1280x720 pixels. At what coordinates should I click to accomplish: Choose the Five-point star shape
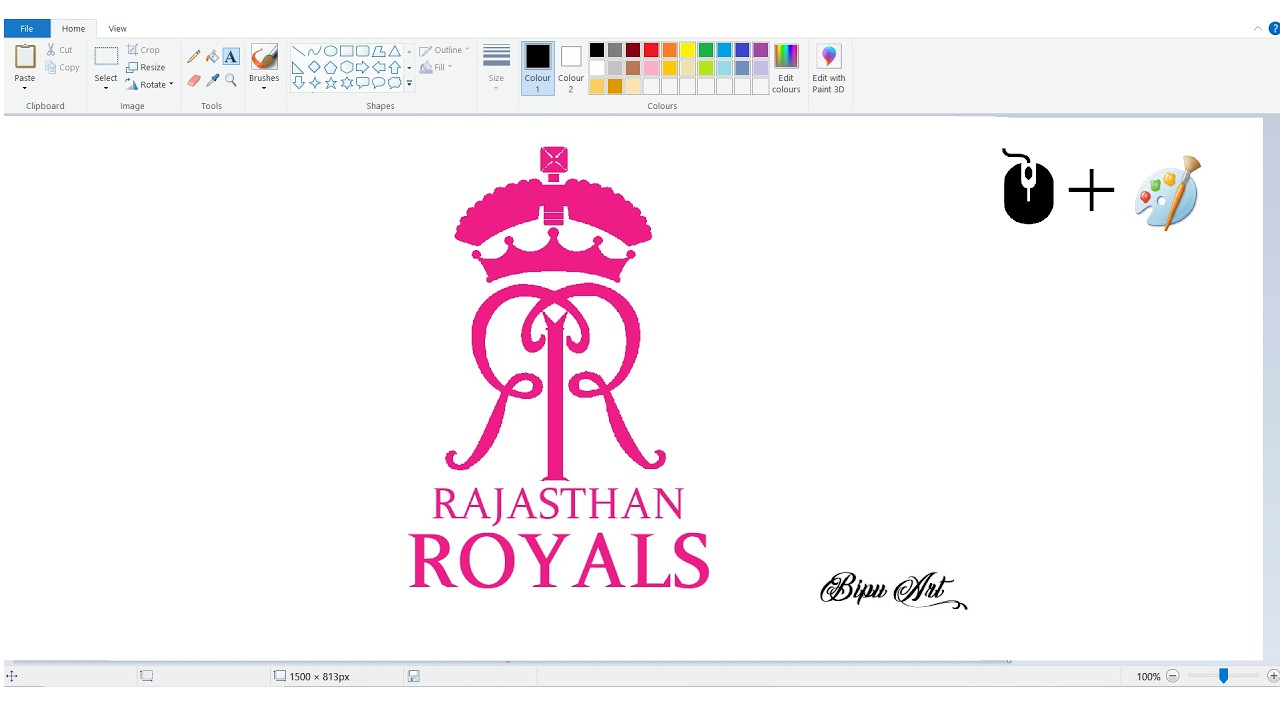330,83
